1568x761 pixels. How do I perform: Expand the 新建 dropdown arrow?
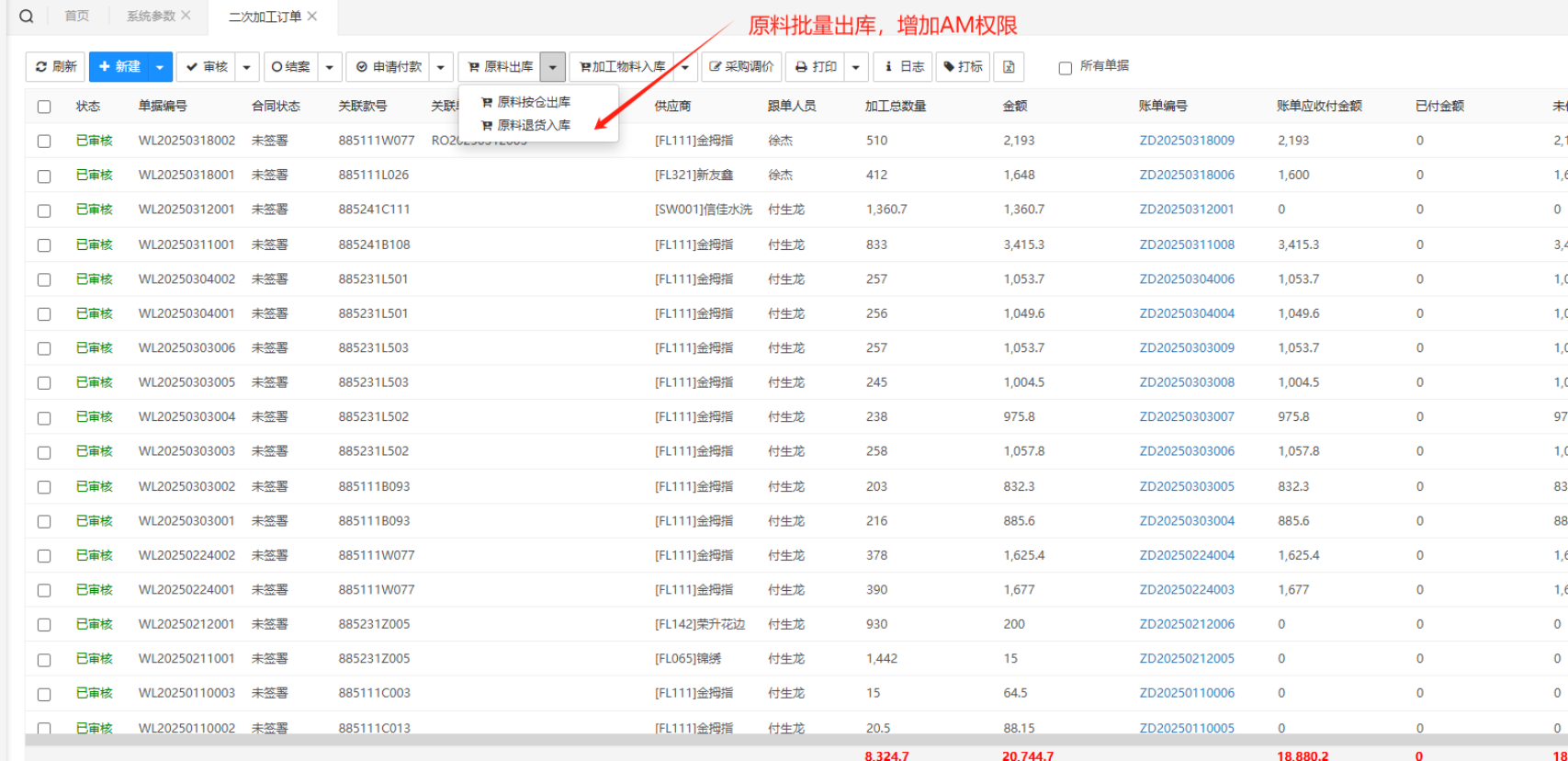click(160, 67)
